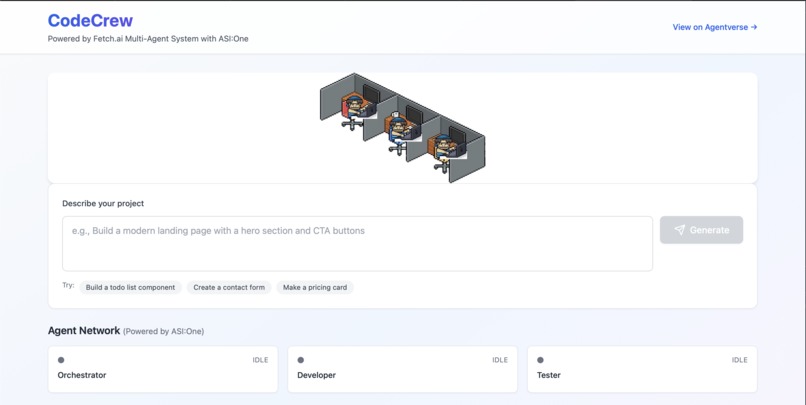
Task: Click the (Powered by ASI:One) caption
Action: pyautogui.click(x=163, y=332)
